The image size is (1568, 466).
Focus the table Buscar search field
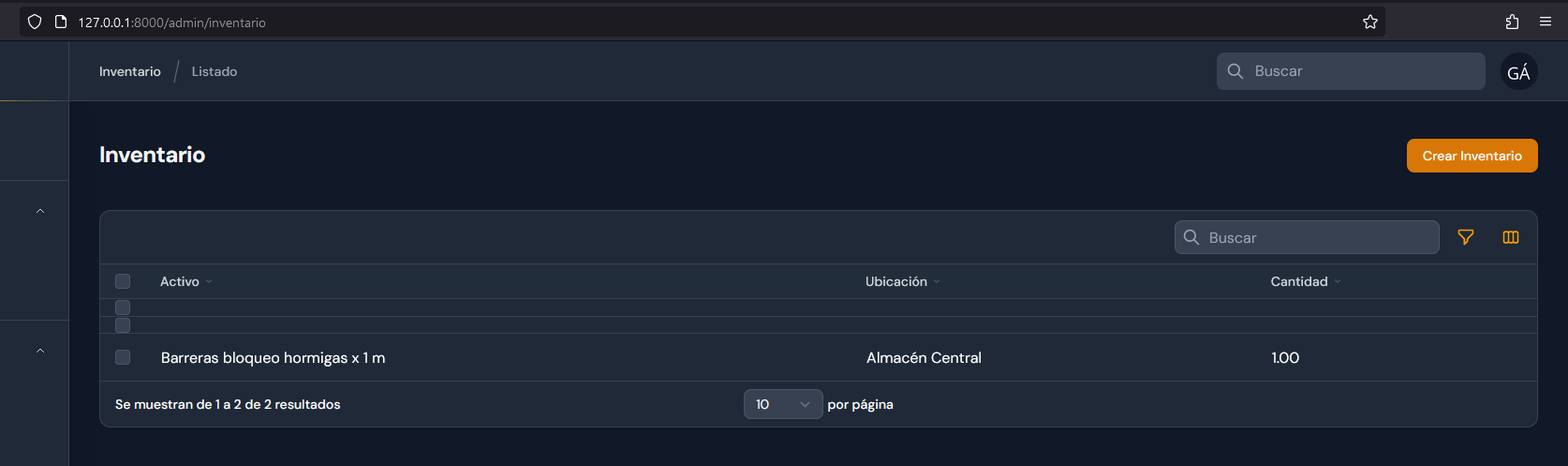click(1307, 237)
